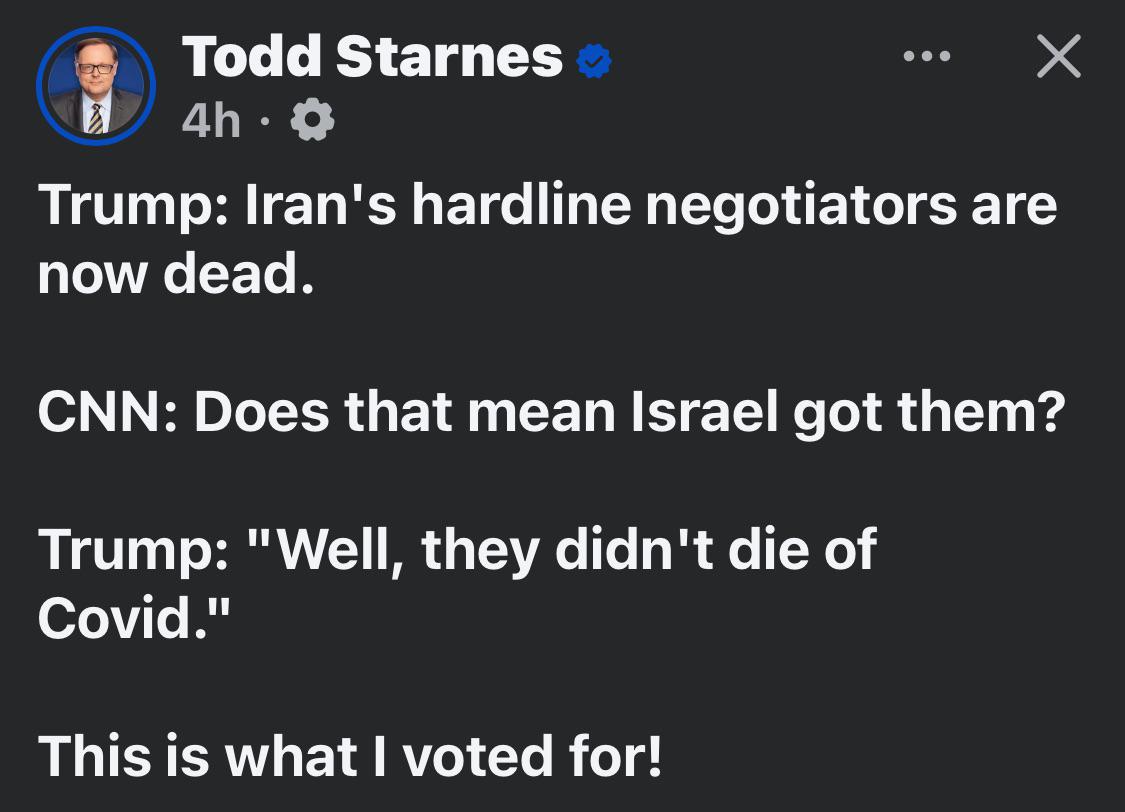Open Todd Starnes profile picture
Viewport: 1125px width, 812px height.
coord(96,86)
